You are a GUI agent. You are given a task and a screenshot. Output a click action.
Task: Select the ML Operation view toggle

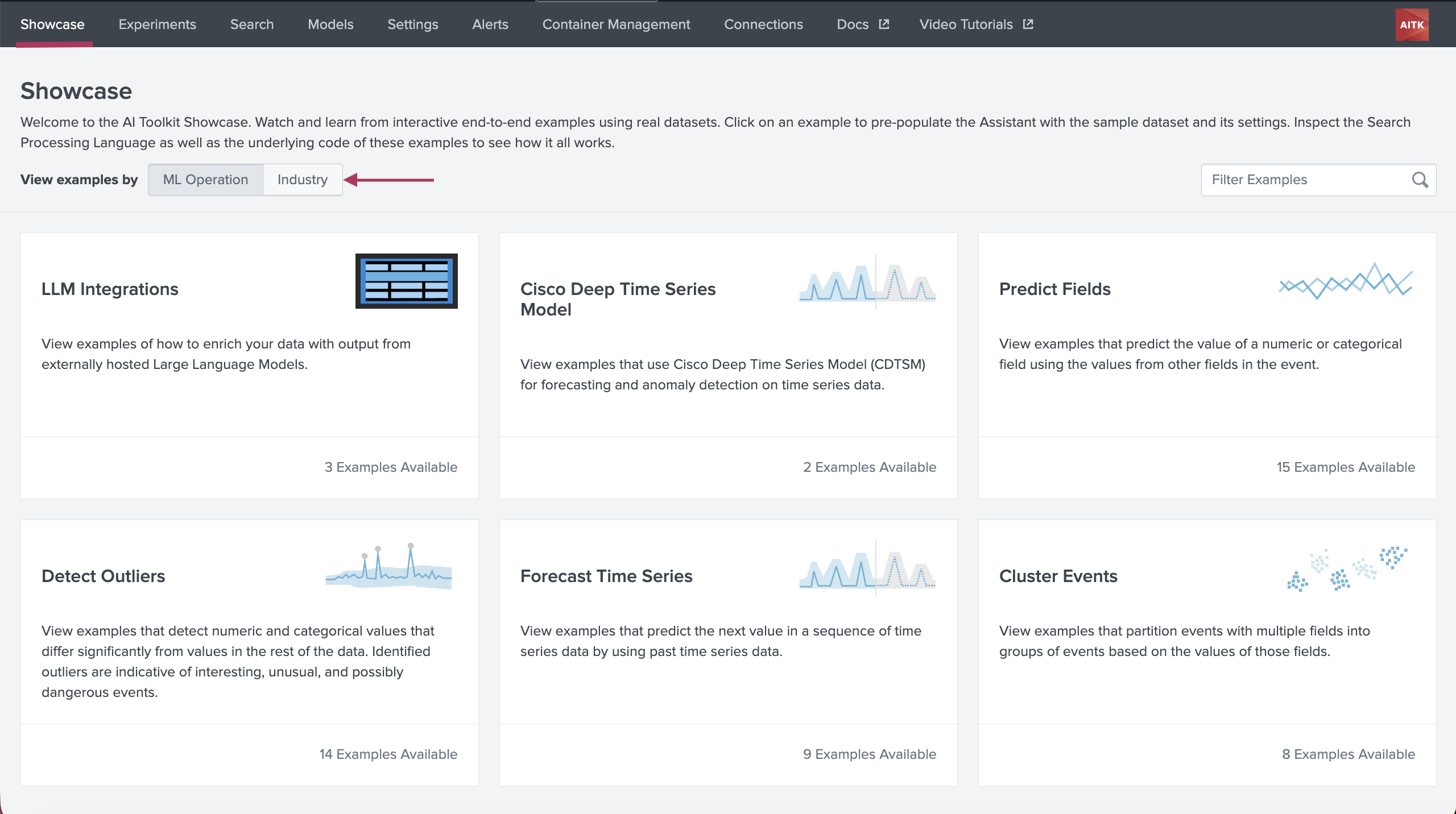(205, 180)
